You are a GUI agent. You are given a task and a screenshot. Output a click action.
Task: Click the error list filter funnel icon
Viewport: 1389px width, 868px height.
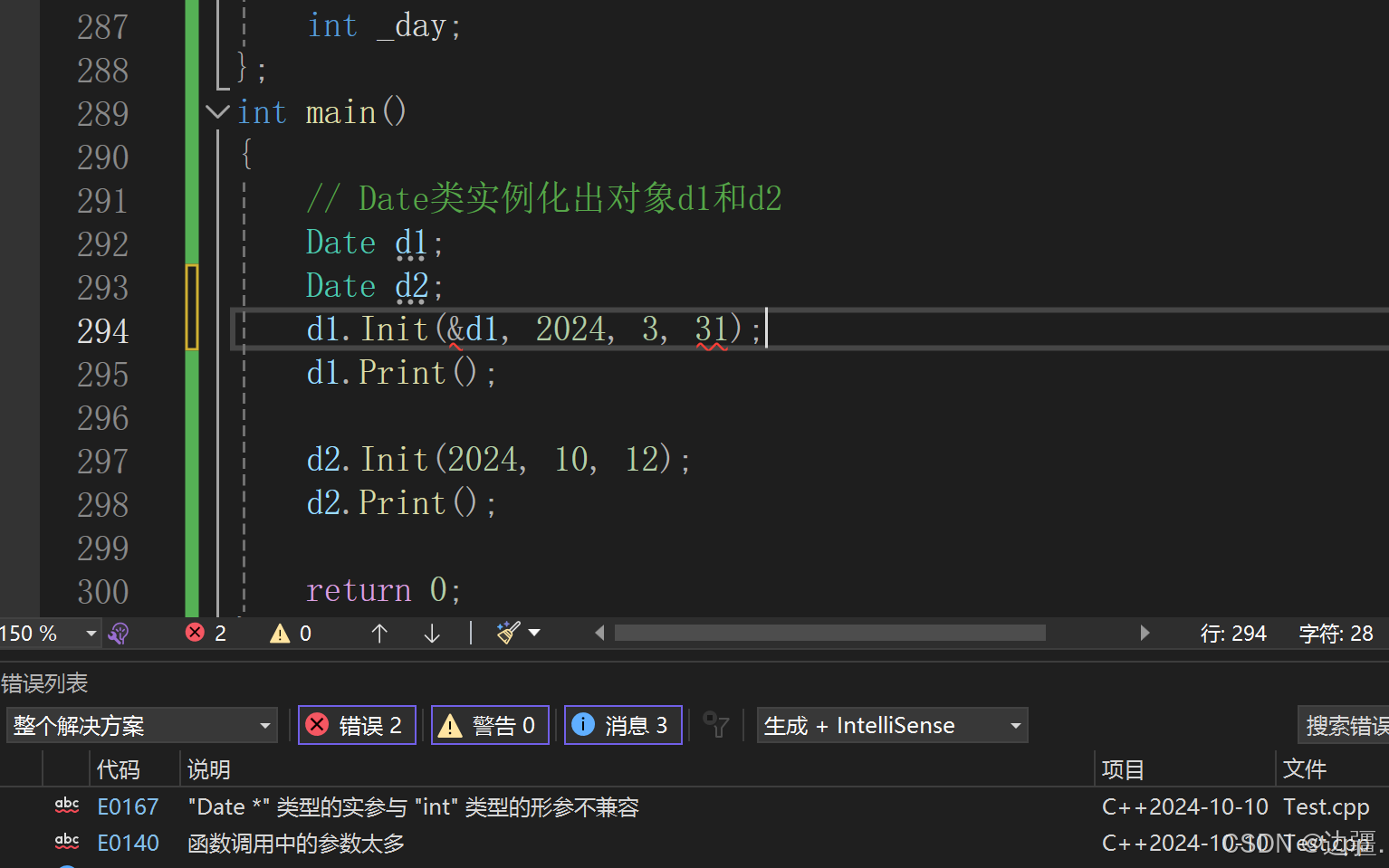pyautogui.click(x=716, y=725)
